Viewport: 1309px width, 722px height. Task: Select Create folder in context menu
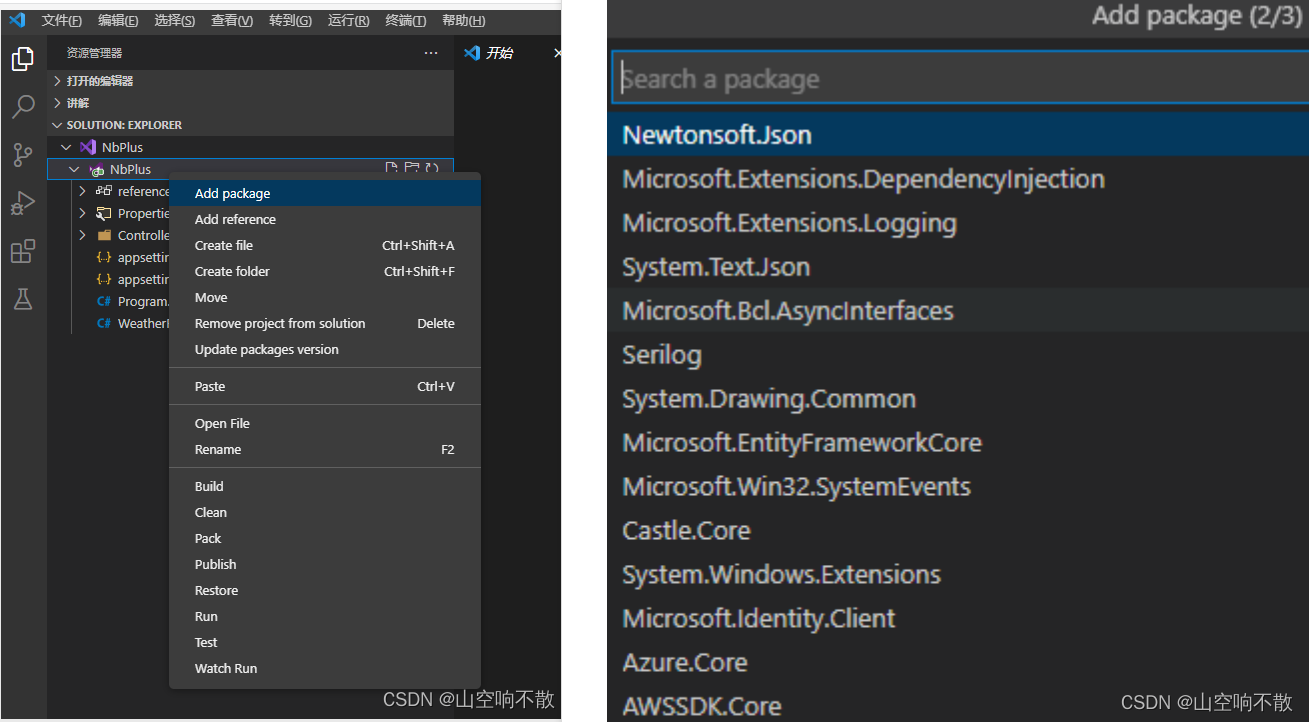[325, 271]
